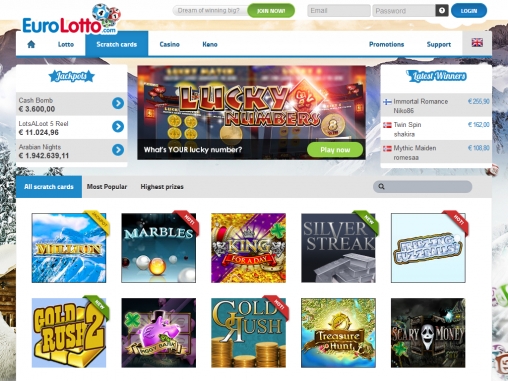This screenshot has width=508, height=381.
Task: Click the arrow next to LotsALoot 5 Reel
Action: 118,127
